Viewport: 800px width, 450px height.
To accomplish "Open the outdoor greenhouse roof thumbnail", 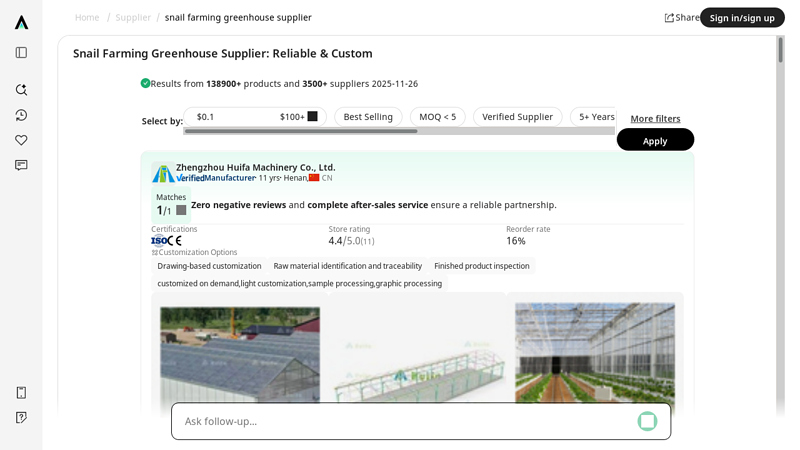I will pyautogui.click(x=240, y=355).
